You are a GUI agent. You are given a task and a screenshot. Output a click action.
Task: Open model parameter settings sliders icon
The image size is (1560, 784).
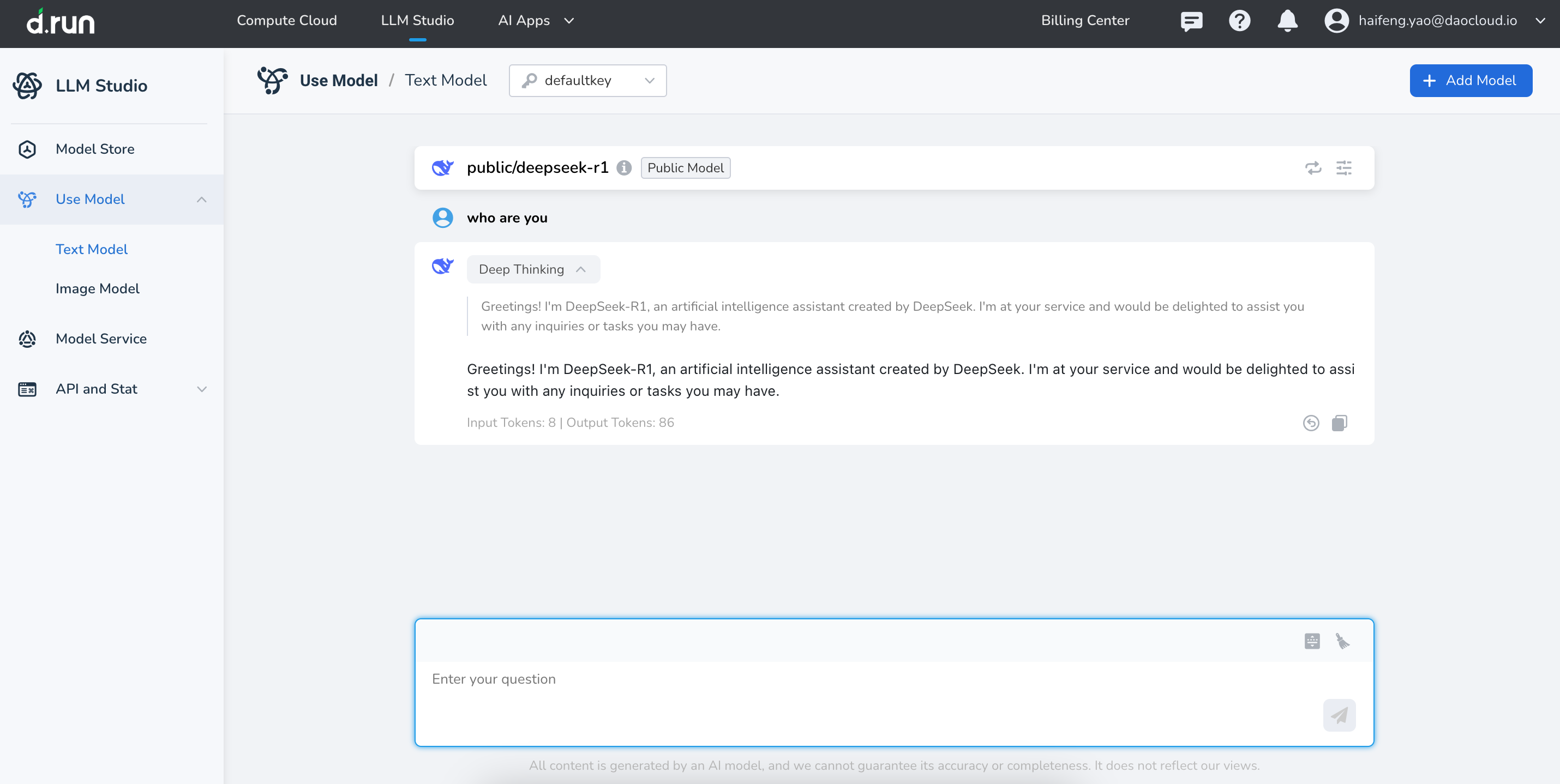click(x=1344, y=168)
